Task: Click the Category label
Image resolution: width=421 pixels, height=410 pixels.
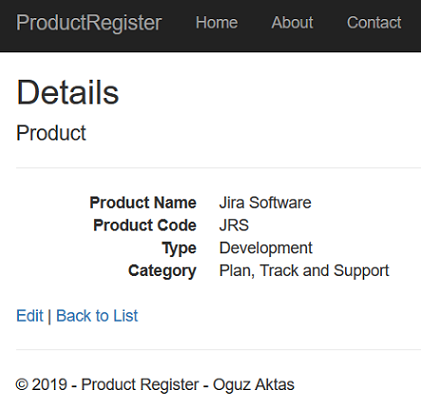Action: [x=162, y=271]
